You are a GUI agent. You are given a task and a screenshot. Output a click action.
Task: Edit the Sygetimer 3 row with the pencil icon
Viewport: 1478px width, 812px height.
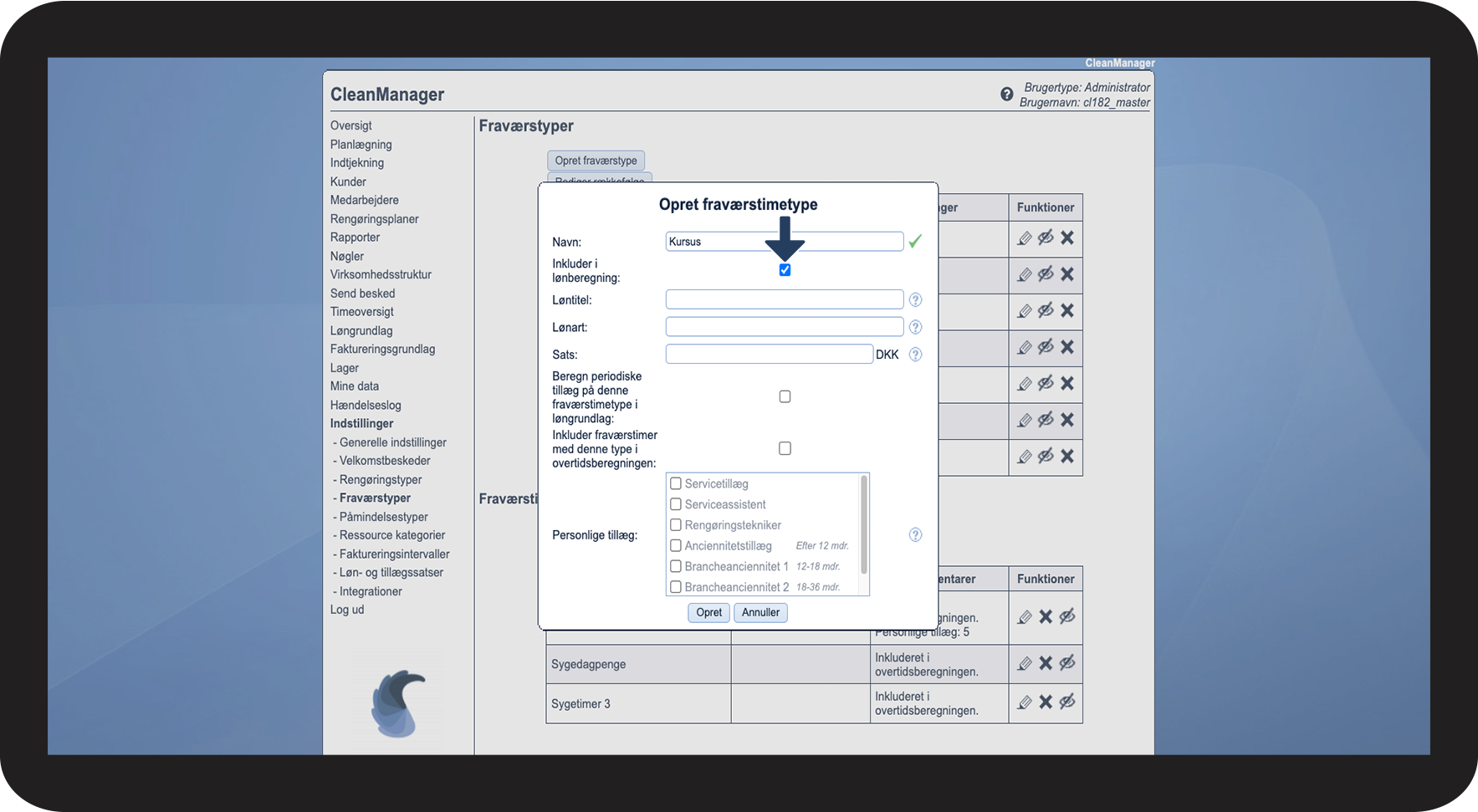click(1025, 702)
